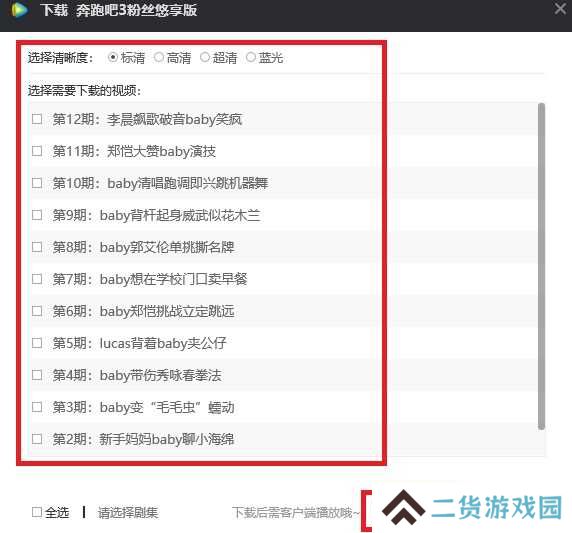Select 标清 quality option
Image resolution: width=572 pixels, height=533 pixels.
113,57
